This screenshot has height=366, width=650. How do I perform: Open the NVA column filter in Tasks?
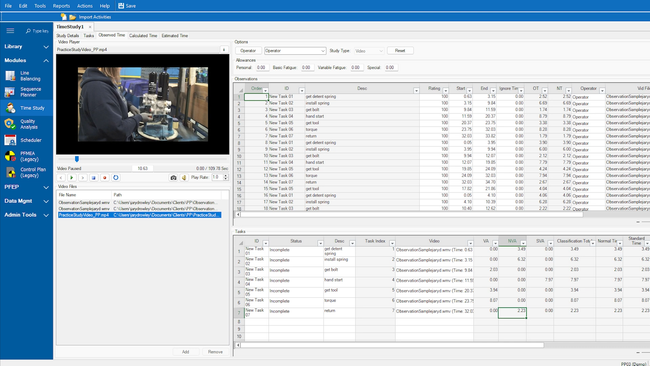[523, 243]
